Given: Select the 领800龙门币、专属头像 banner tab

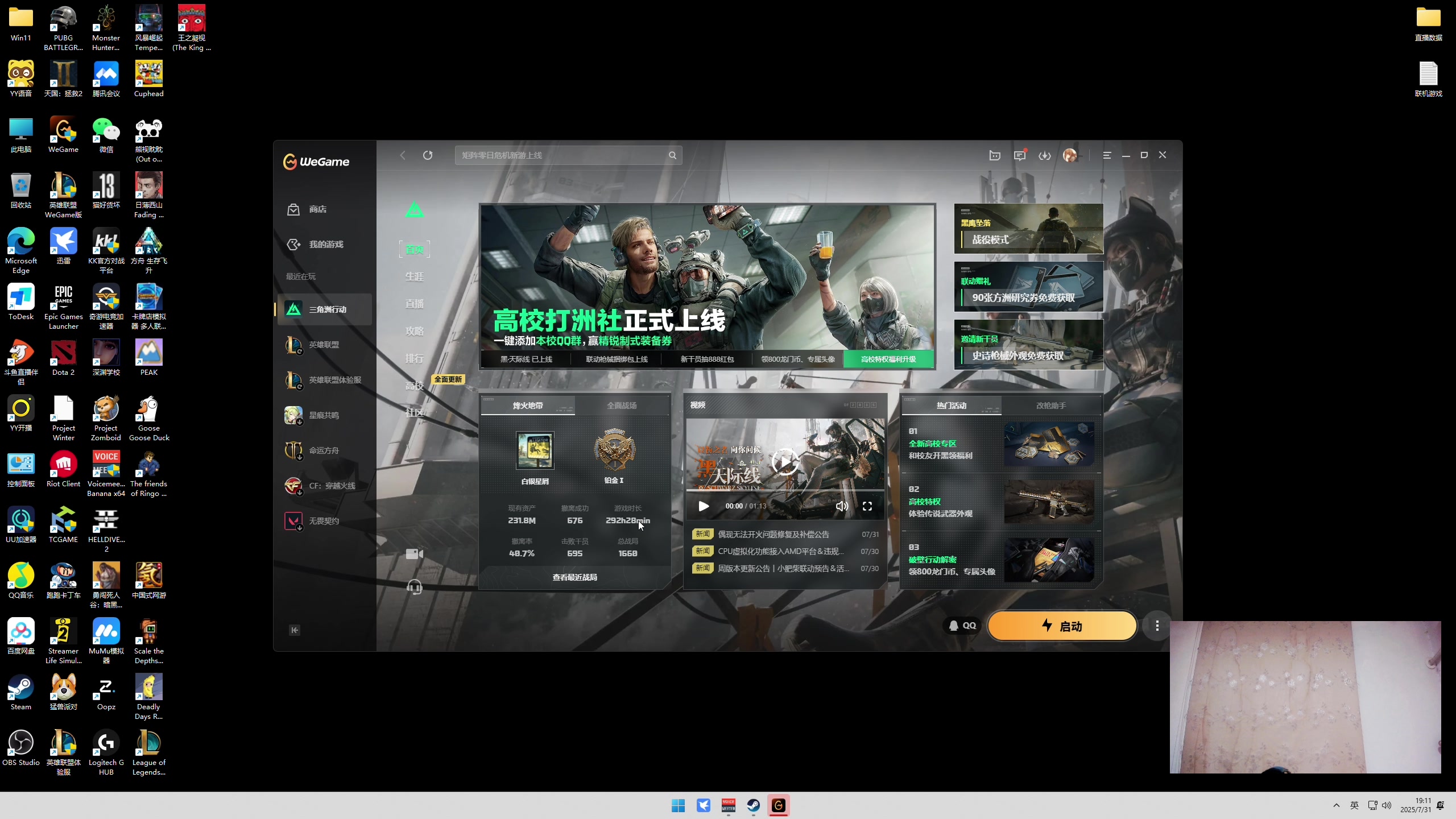Looking at the screenshot, I should point(797,359).
